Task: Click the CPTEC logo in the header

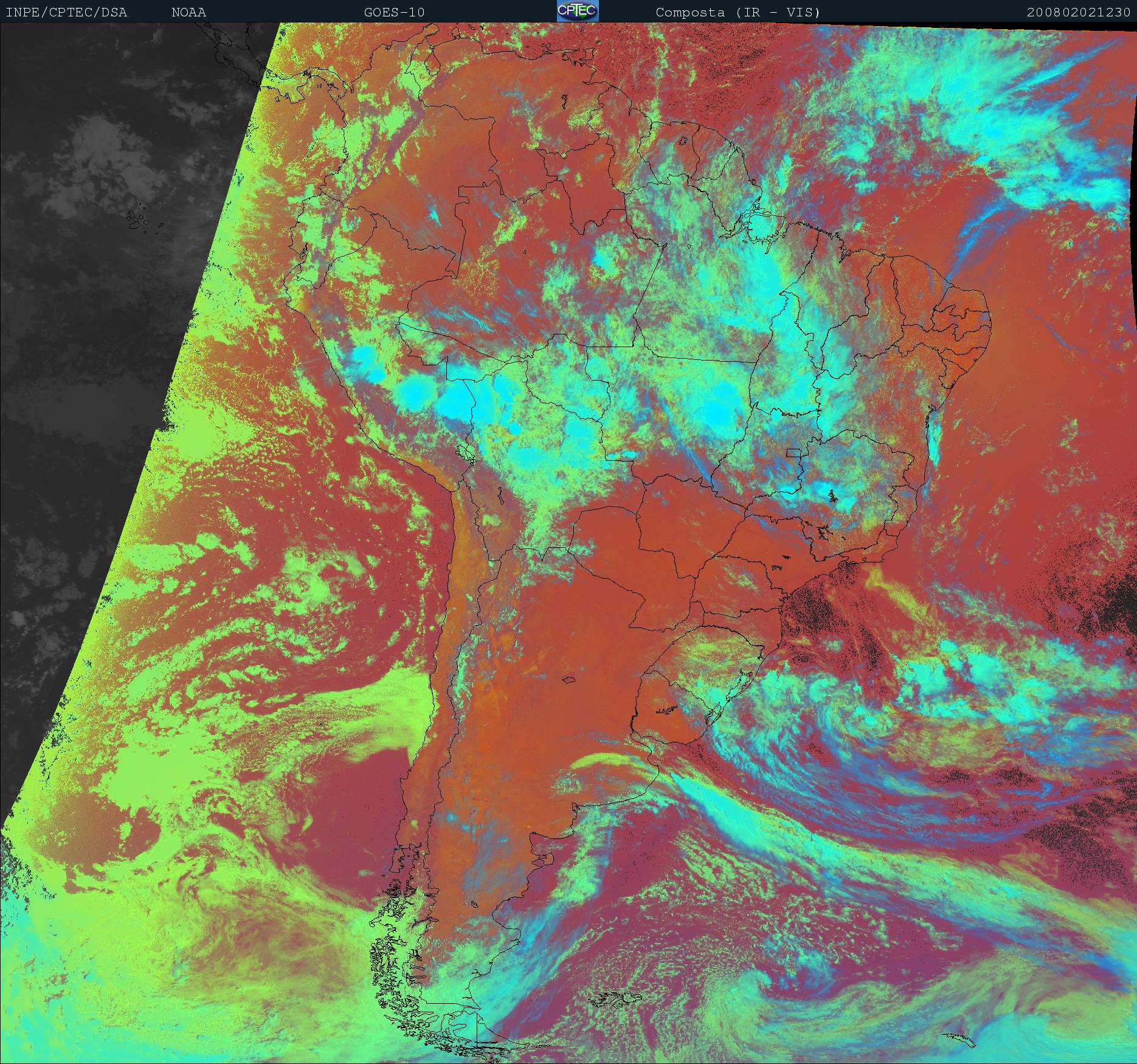Action: click(x=578, y=11)
